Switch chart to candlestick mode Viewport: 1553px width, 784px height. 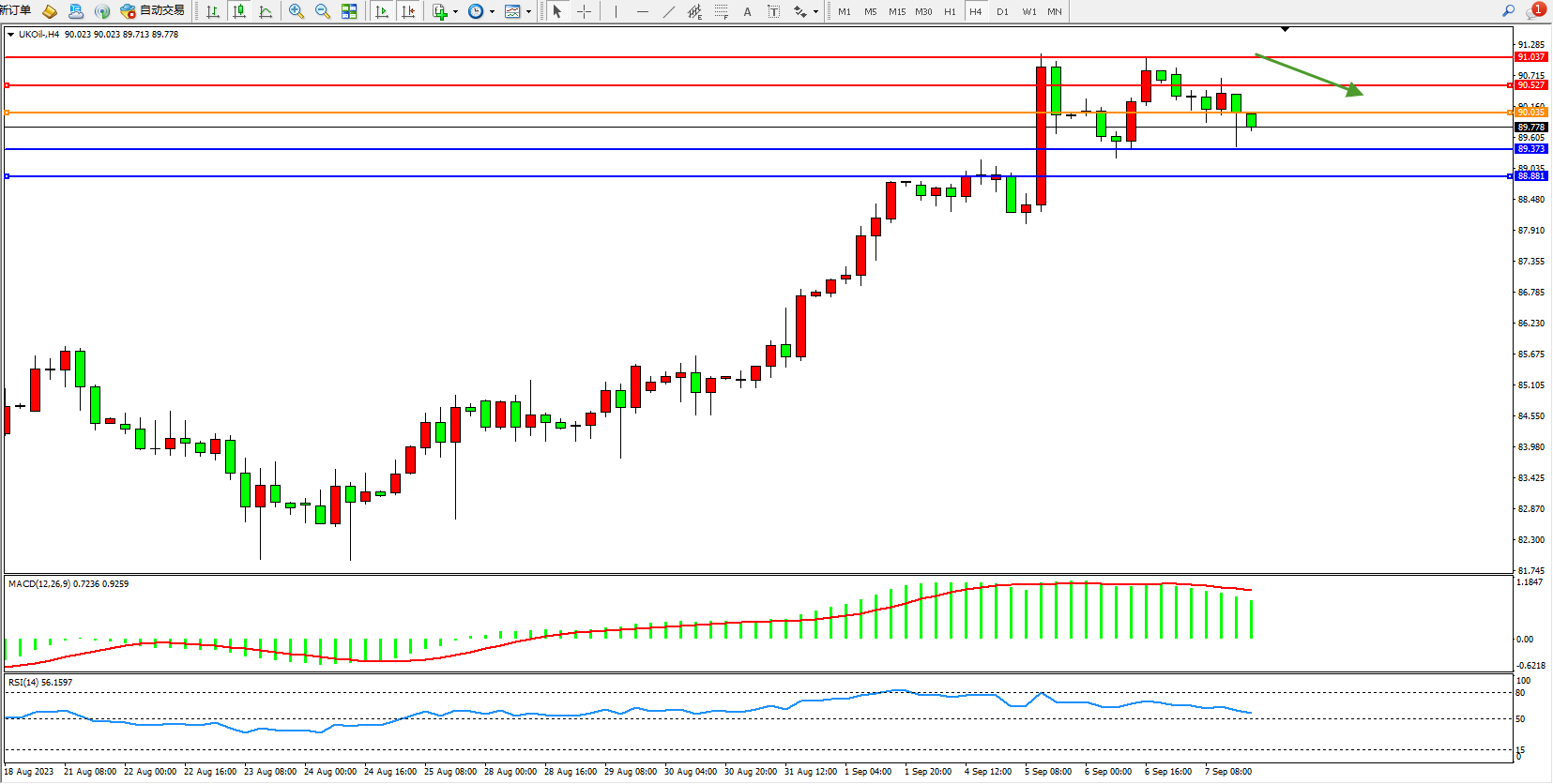pyautogui.click(x=239, y=11)
